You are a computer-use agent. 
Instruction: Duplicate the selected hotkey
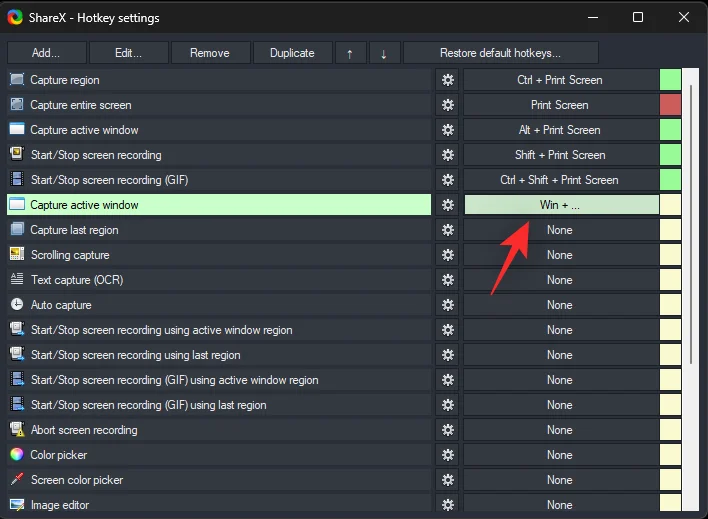[291, 53]
